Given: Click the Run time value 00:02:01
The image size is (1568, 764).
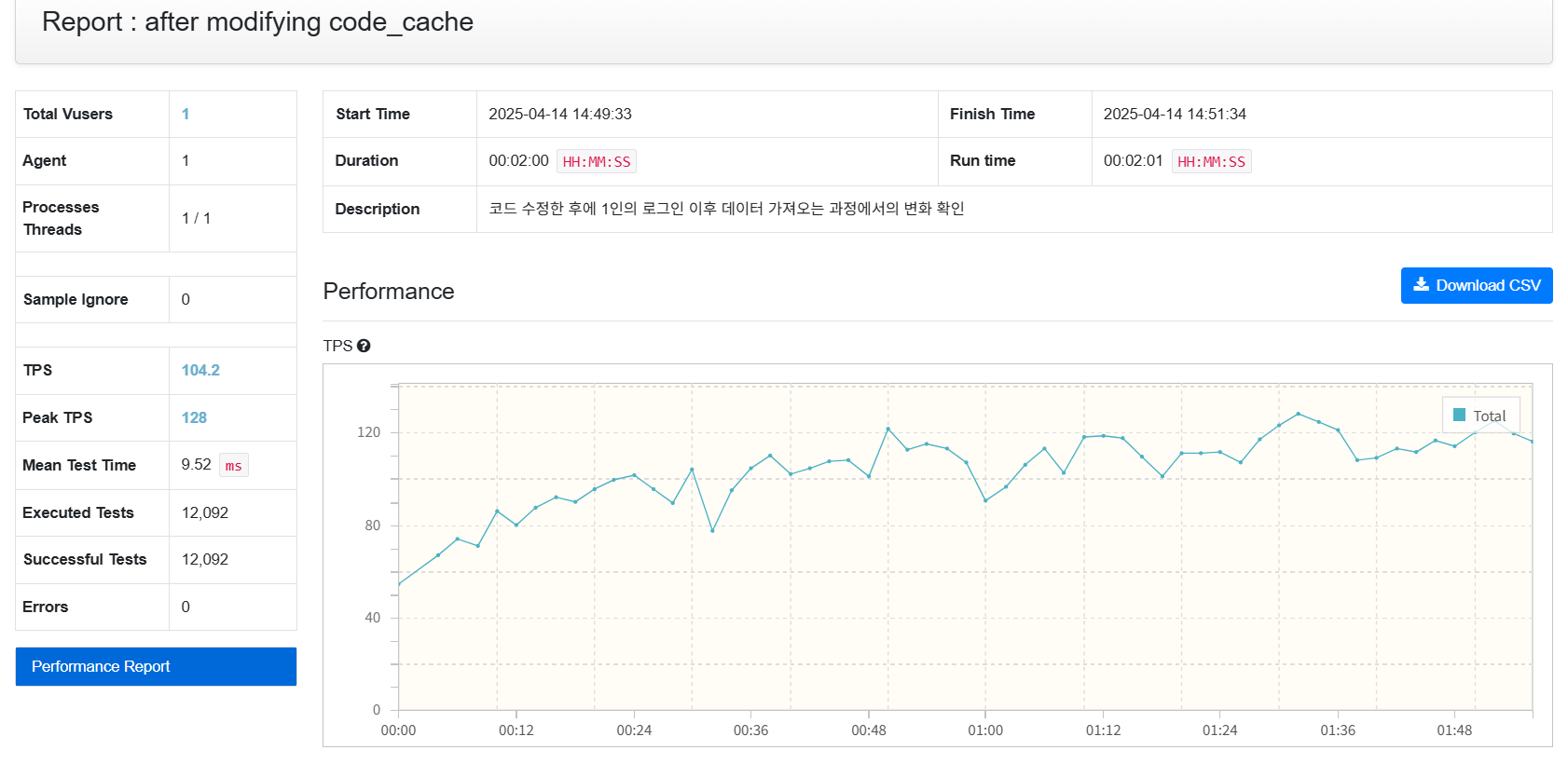Looking at the screenshot, I should 1133,160.
